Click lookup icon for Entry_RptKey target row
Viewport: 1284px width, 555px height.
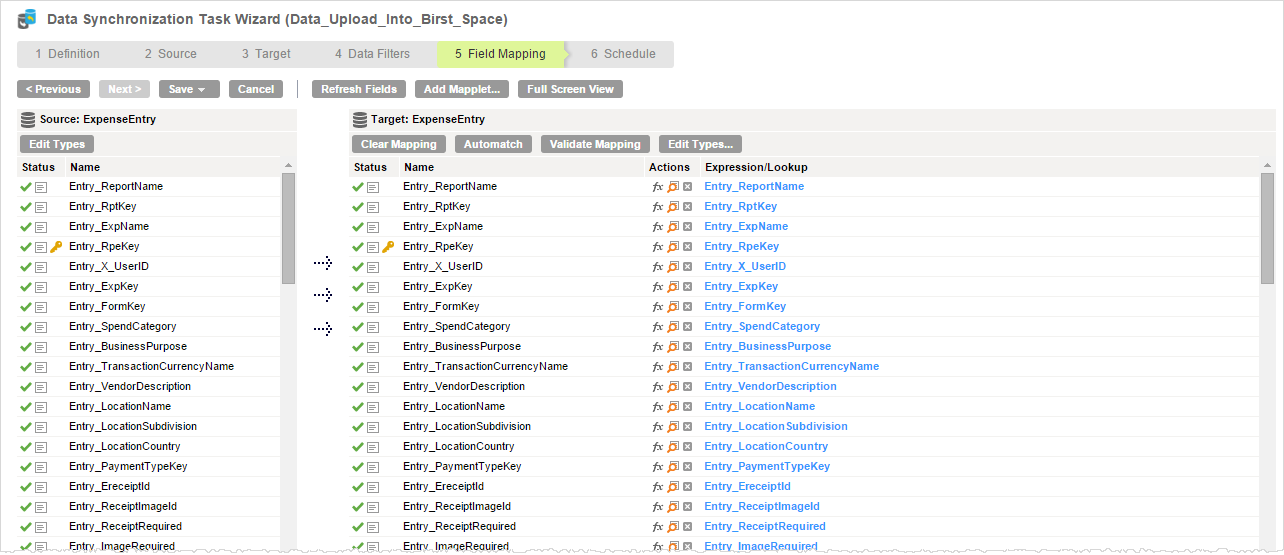pyautogui.click(x=673, y=207)
